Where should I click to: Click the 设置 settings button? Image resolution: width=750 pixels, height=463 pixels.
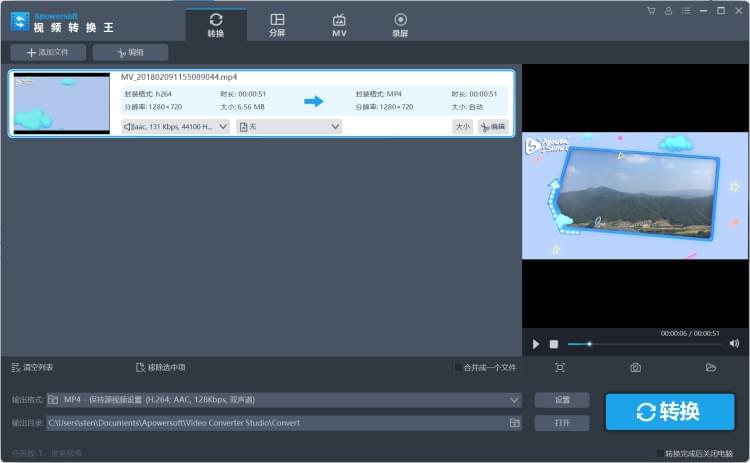pos(562,400)
